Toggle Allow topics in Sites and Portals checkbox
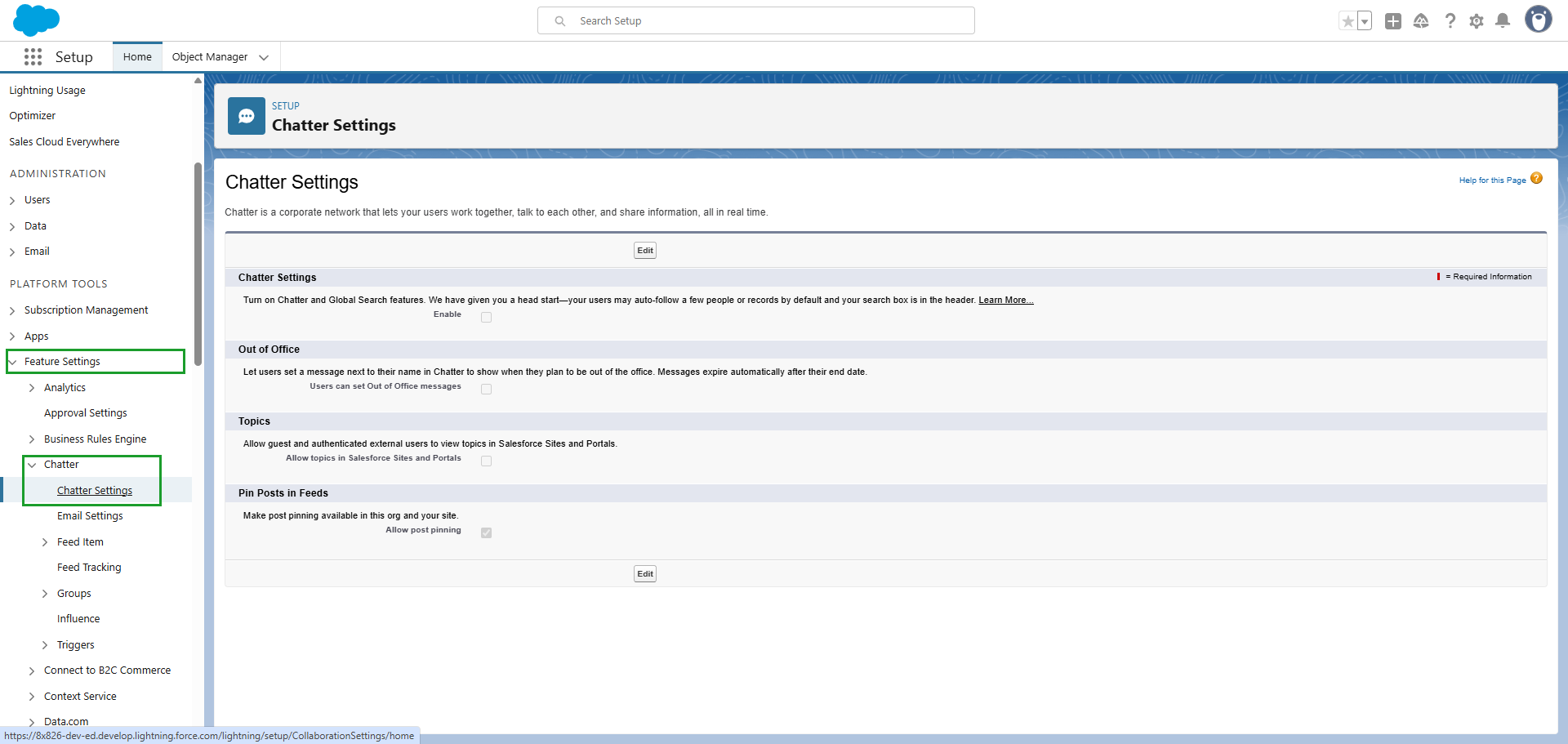This screenshot has width=1568, height=744. click(486, 461)
